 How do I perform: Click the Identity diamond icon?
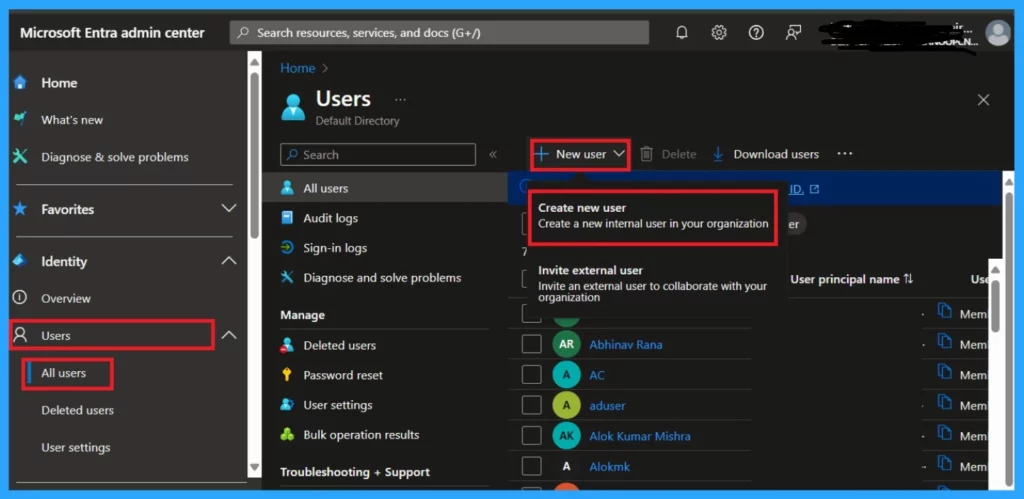(20, 261)
